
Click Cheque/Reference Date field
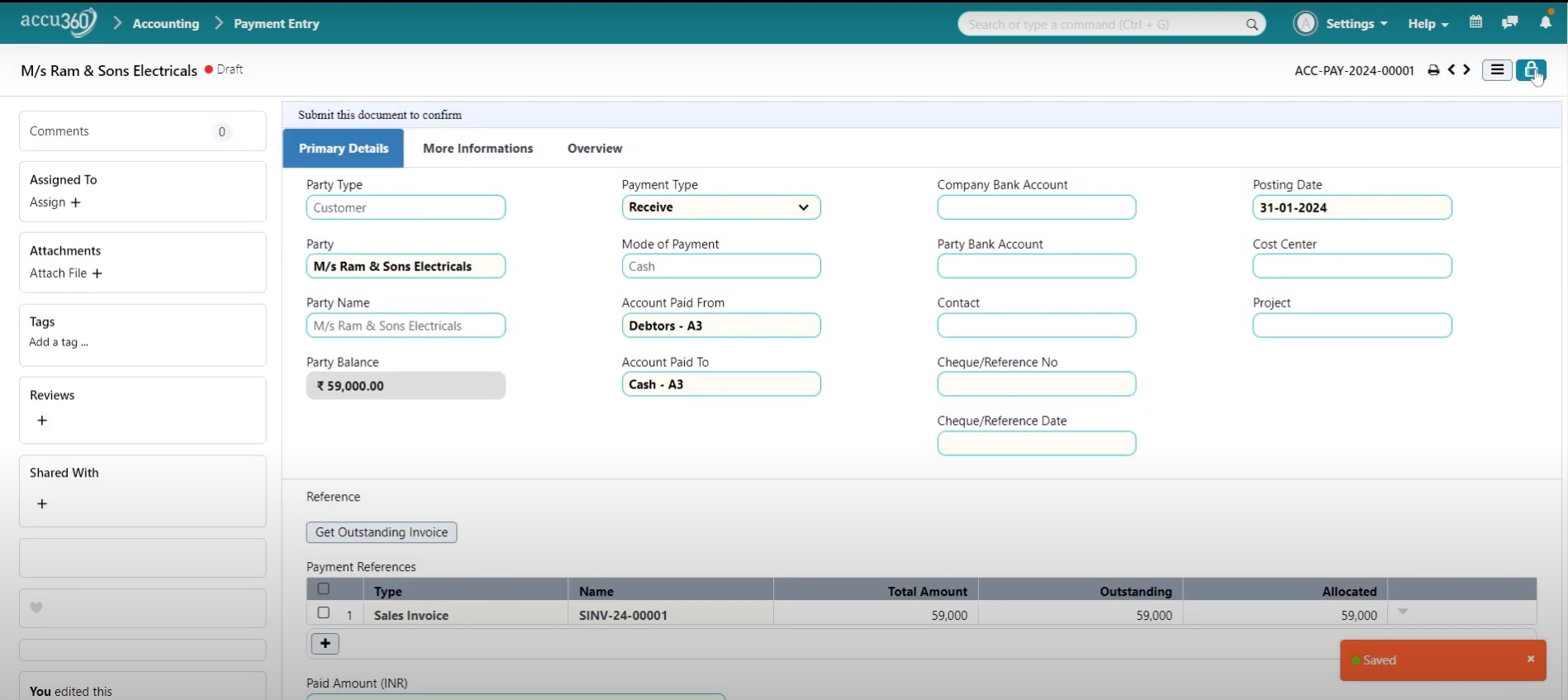(x=1037, y=444)
